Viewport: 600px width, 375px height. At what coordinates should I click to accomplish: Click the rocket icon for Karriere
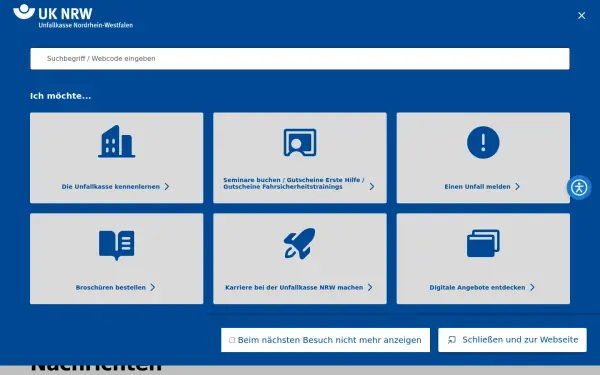300,243
